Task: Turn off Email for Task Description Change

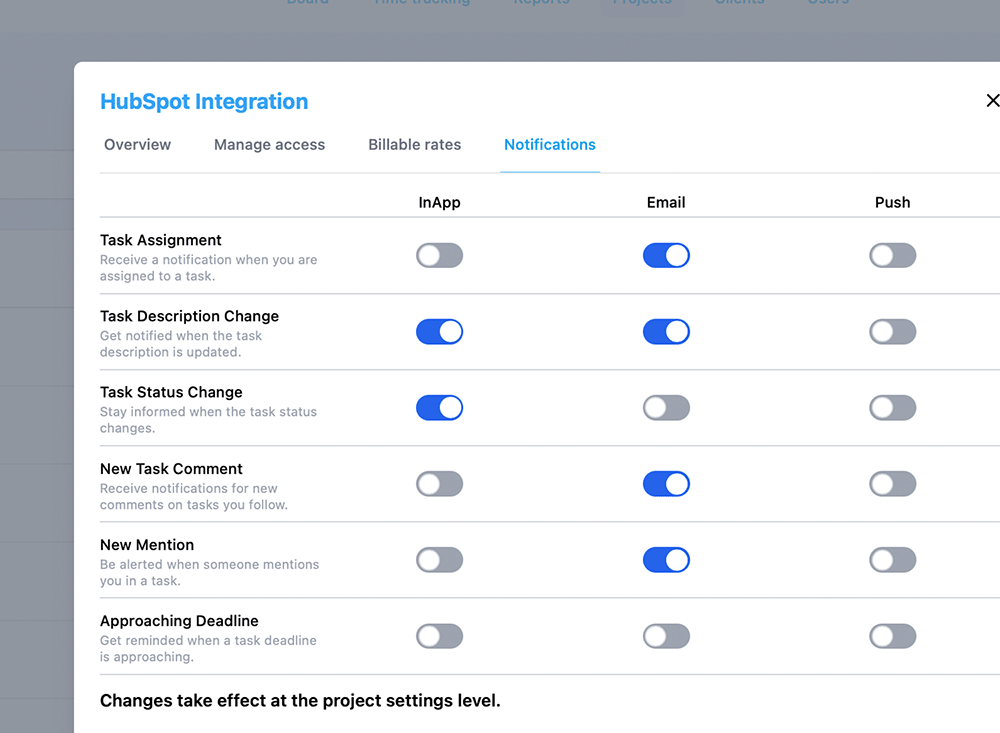Action: pyautogui.click(x=666, y=332)
